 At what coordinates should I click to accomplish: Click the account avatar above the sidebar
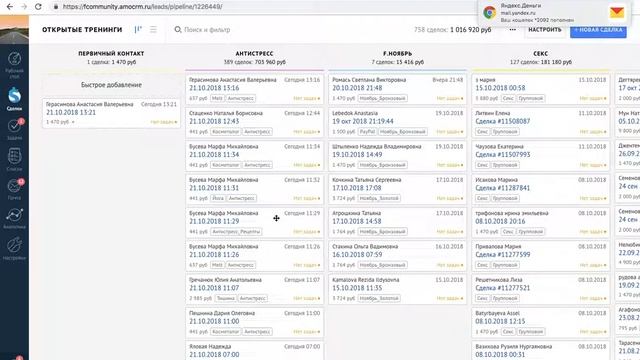(14, 29)
